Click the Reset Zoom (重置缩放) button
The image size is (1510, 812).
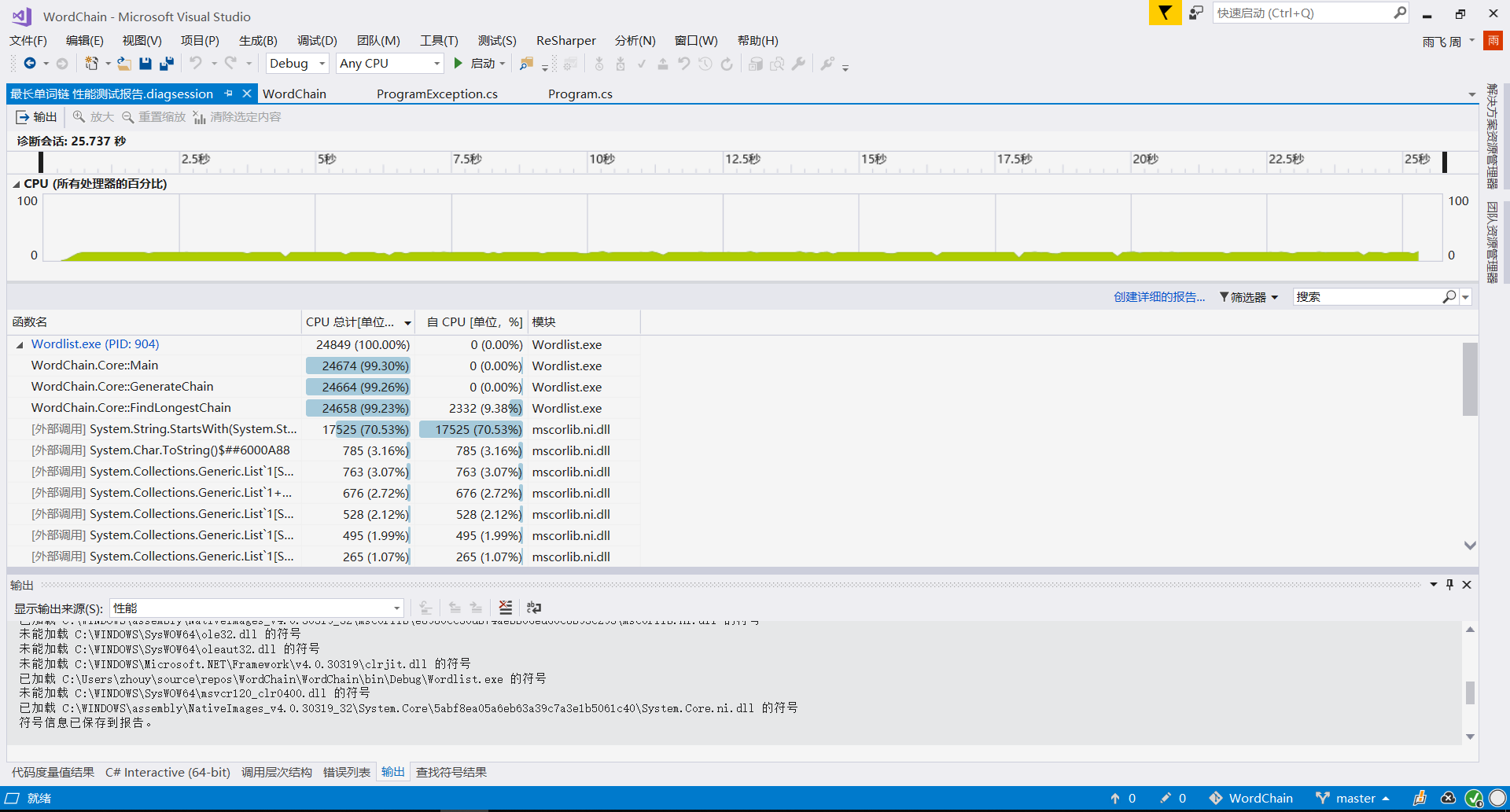[x=153, y=117]
